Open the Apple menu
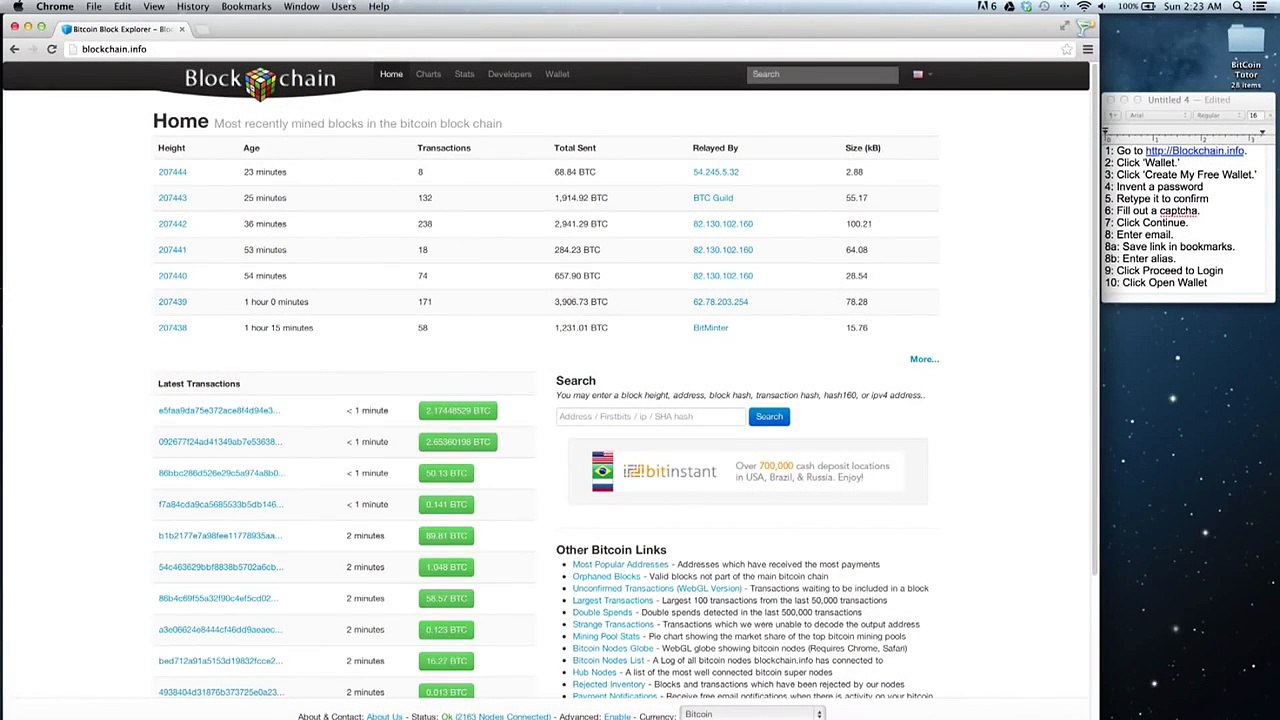 coord(18,7)
